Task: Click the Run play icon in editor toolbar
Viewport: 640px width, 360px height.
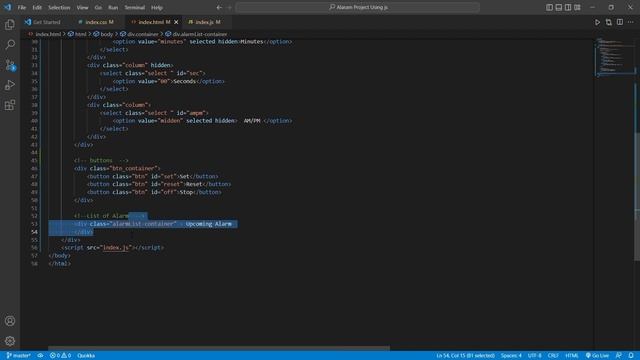Action: pos(597,22)
